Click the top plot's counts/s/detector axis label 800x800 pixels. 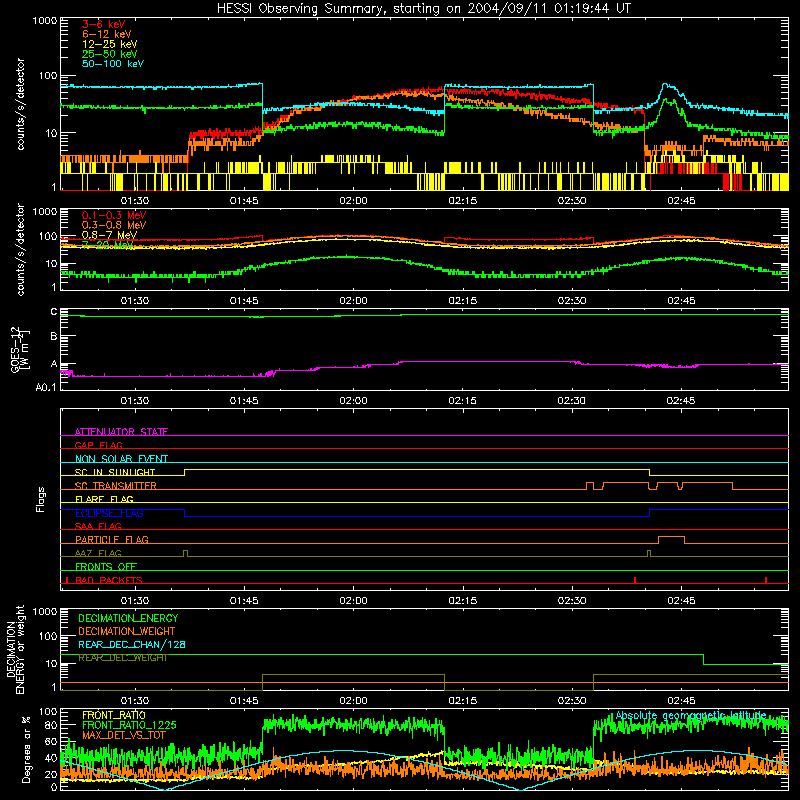click(20, 104)
